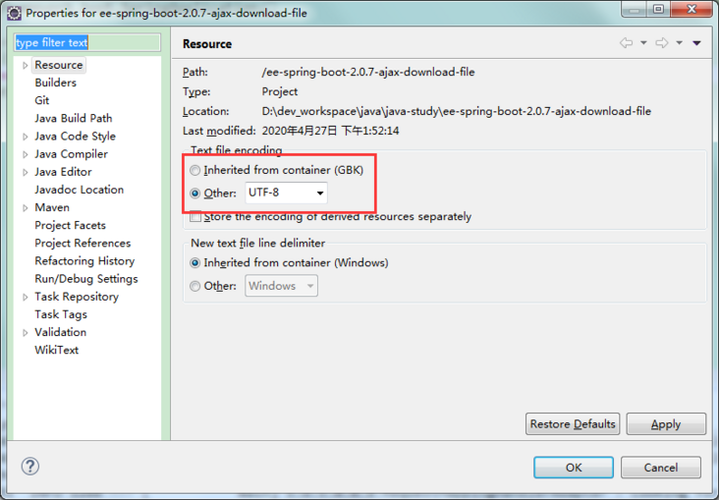
Task: Expand the Validation tree node
Action: point(25,333)
